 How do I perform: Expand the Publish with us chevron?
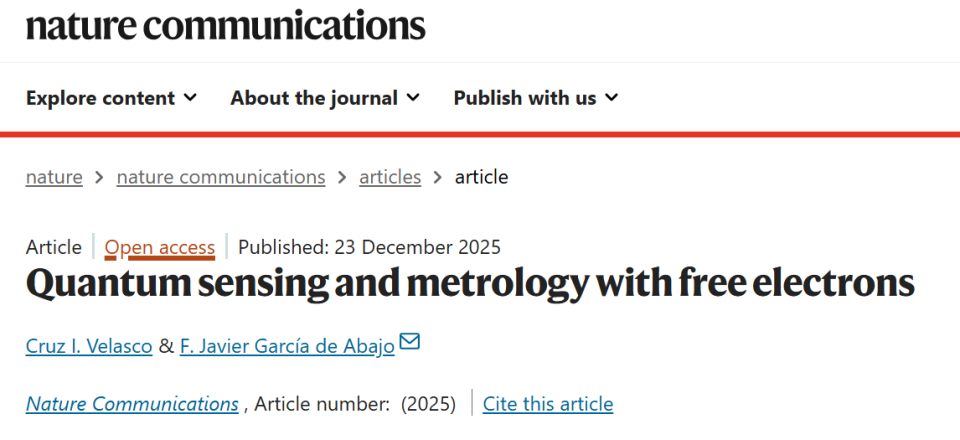tap(612, 98)
